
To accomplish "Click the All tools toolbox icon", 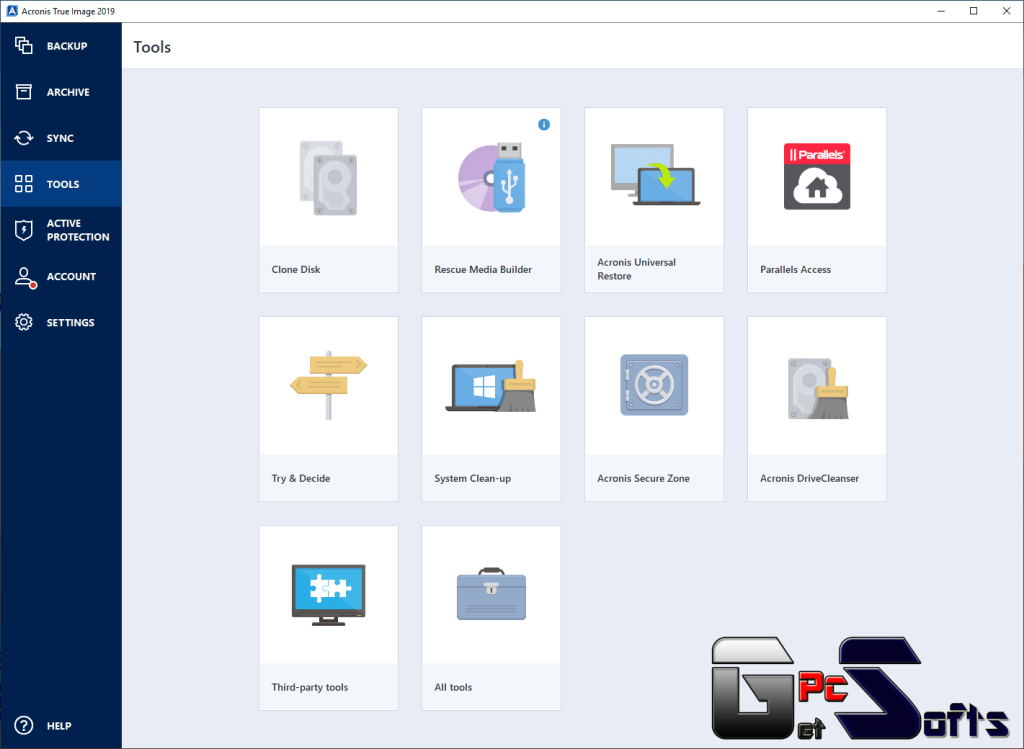I will 491,594.
